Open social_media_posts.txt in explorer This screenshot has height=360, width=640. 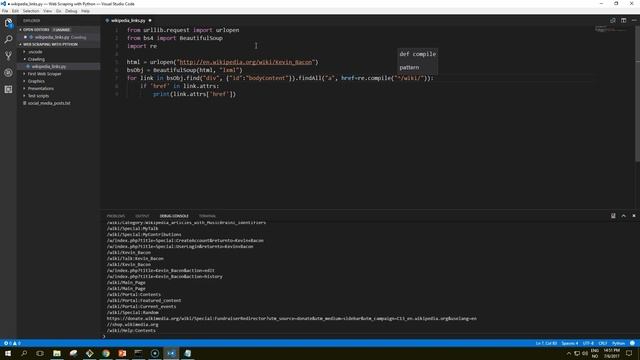click(49, 103)
